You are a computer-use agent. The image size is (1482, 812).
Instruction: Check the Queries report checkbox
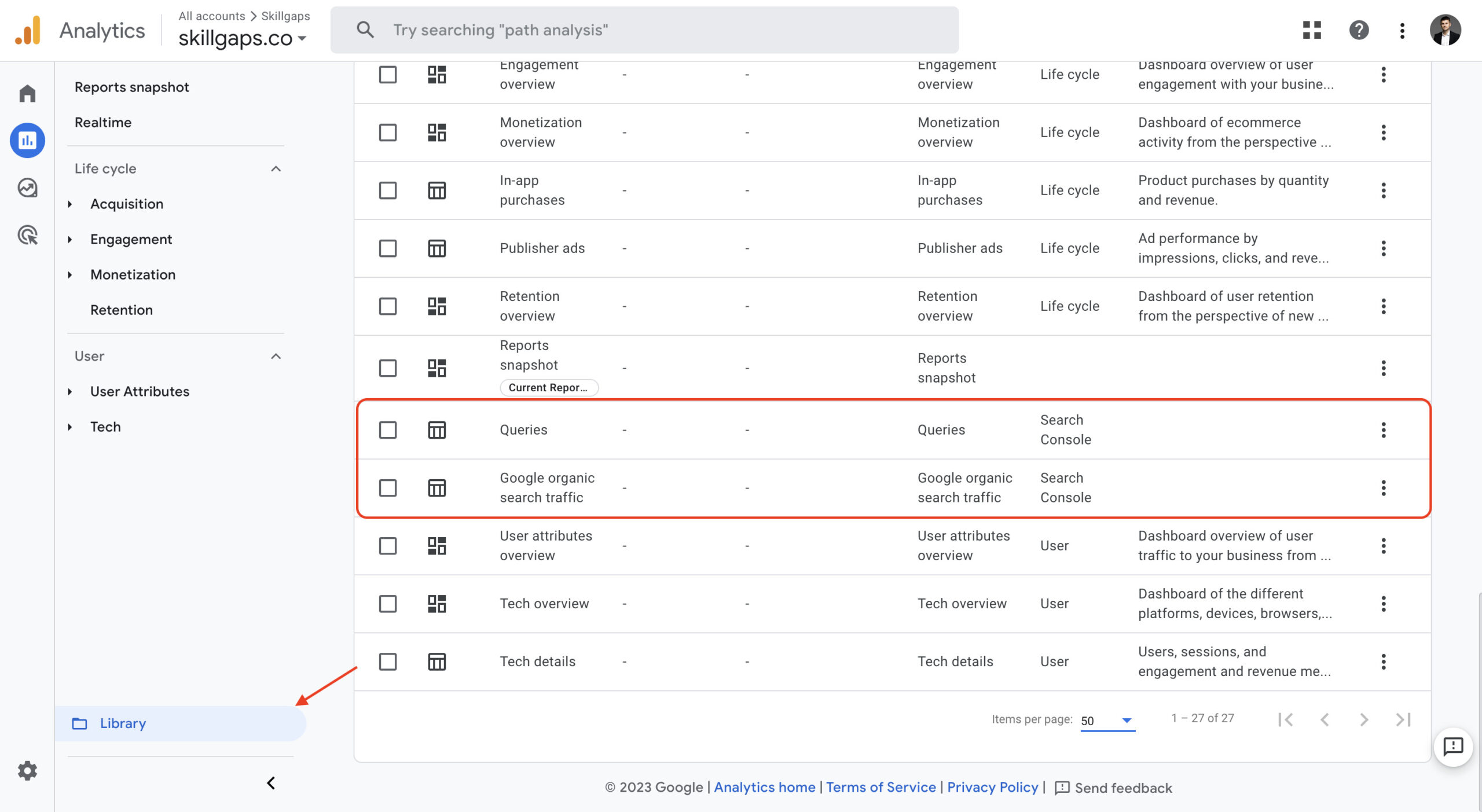[x=387, y=430]
